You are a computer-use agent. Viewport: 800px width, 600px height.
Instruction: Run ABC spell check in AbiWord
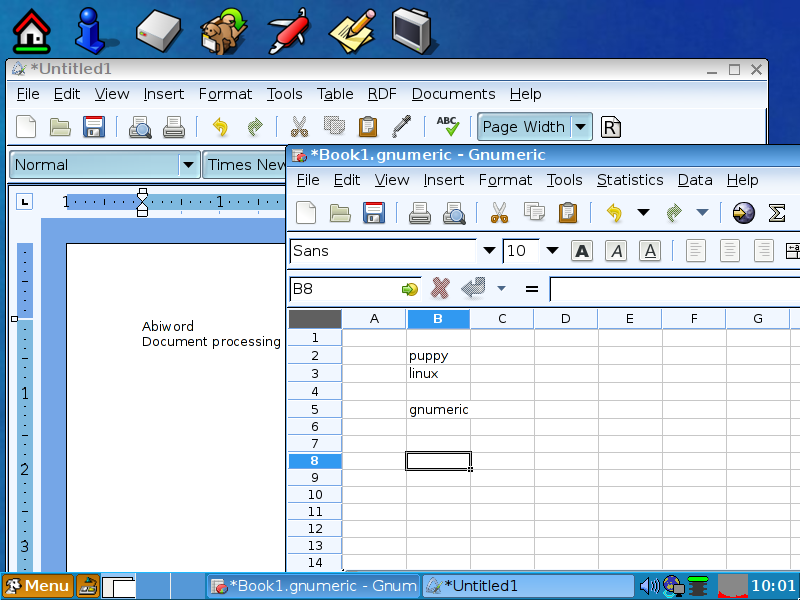pyautogui.click(x=447, y=126)
